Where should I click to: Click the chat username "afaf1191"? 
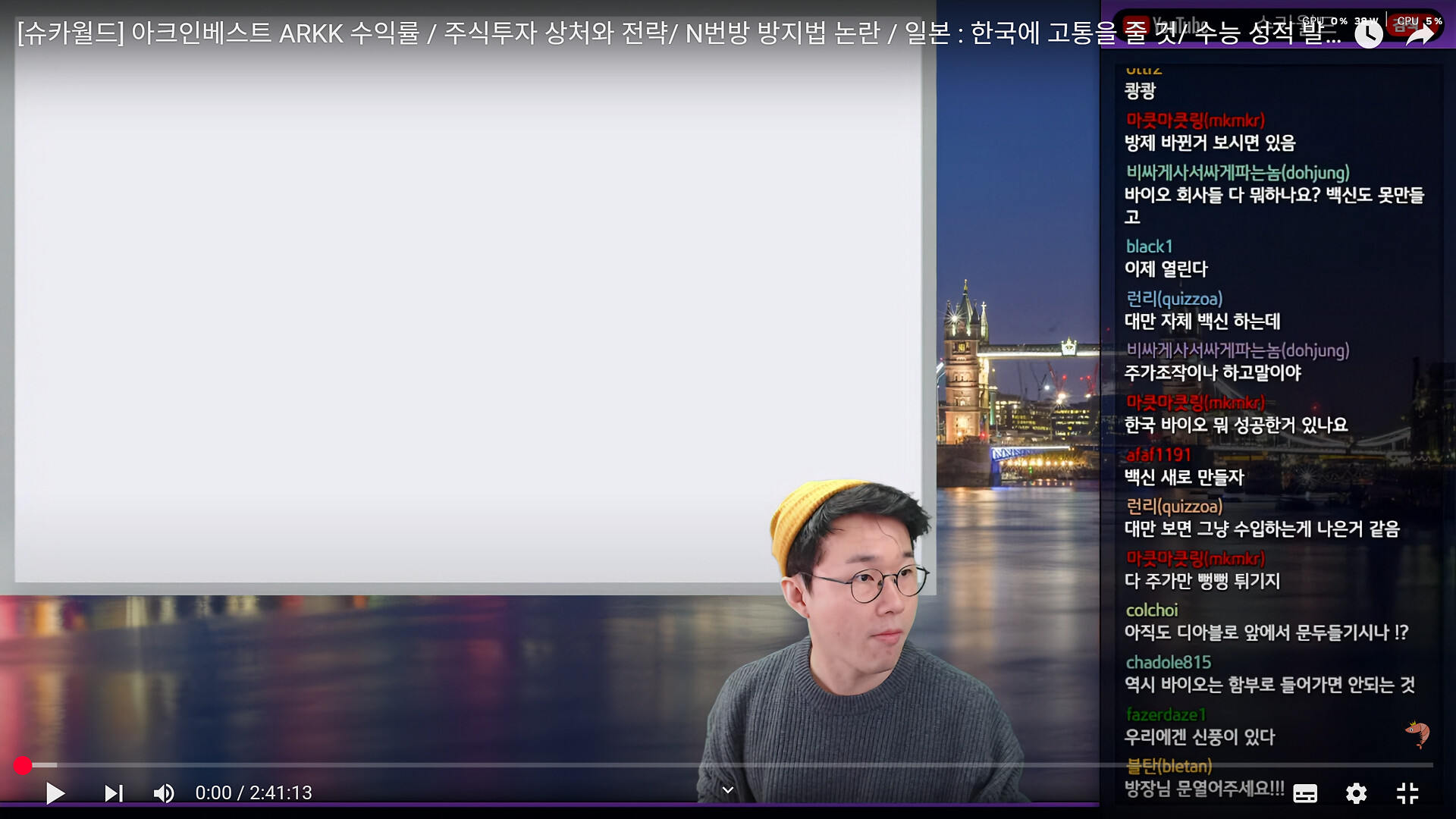(1159, 455)
